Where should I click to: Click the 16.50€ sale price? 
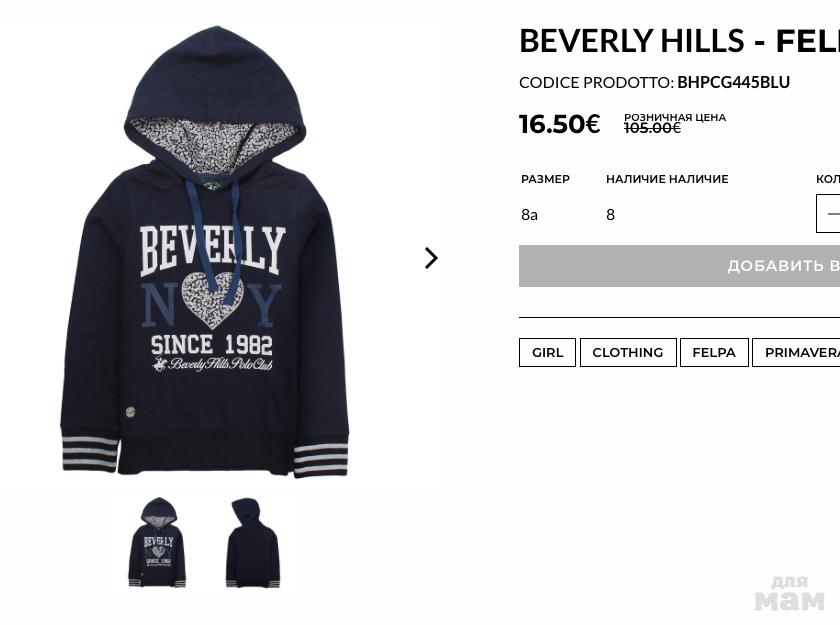coord(560,124)
